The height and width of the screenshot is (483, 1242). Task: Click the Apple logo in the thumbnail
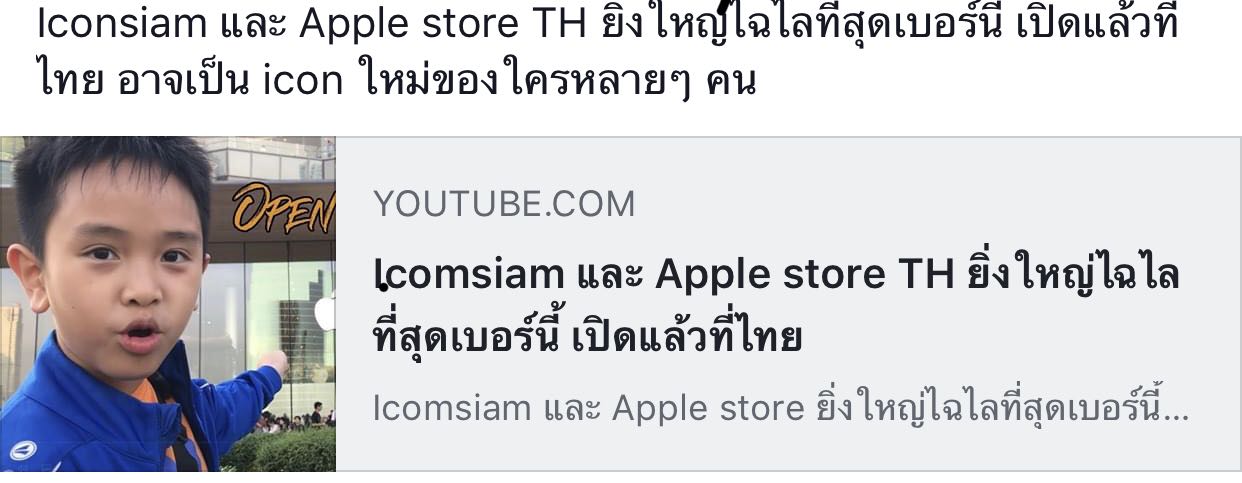tap(325, 312)
